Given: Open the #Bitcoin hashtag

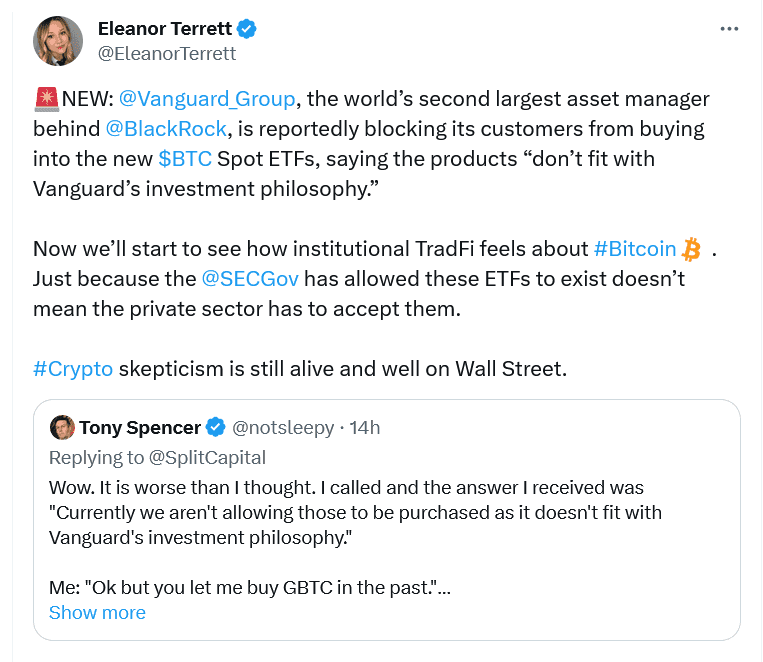Looking at the screenshot, I should point(635,249).
